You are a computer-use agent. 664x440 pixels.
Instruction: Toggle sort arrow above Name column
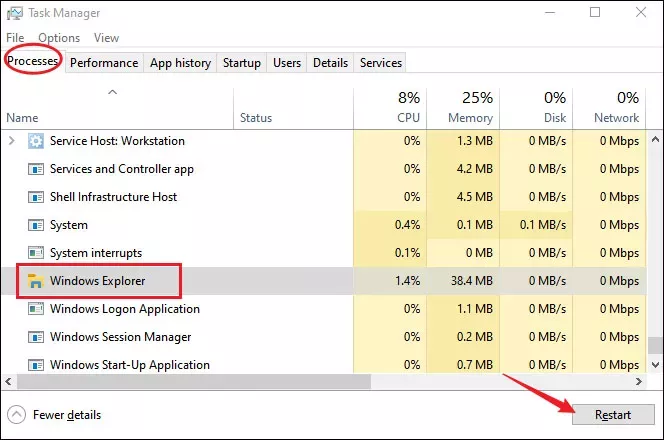point(112,92)
